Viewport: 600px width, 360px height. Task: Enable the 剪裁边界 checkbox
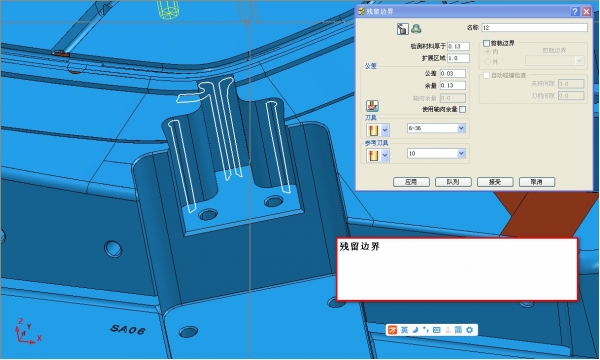(x=486, y=43)
